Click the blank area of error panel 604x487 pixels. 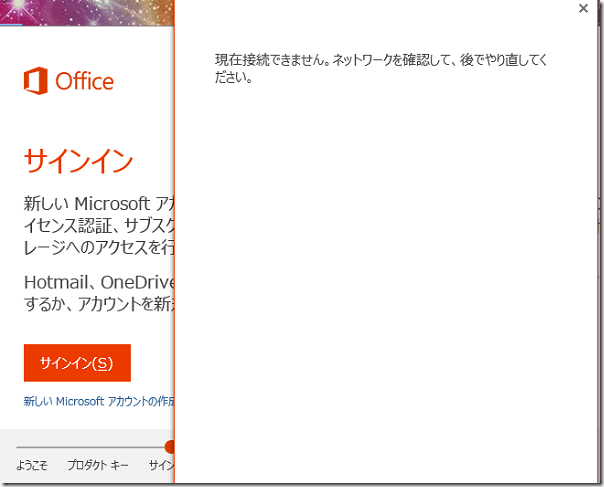390,280
